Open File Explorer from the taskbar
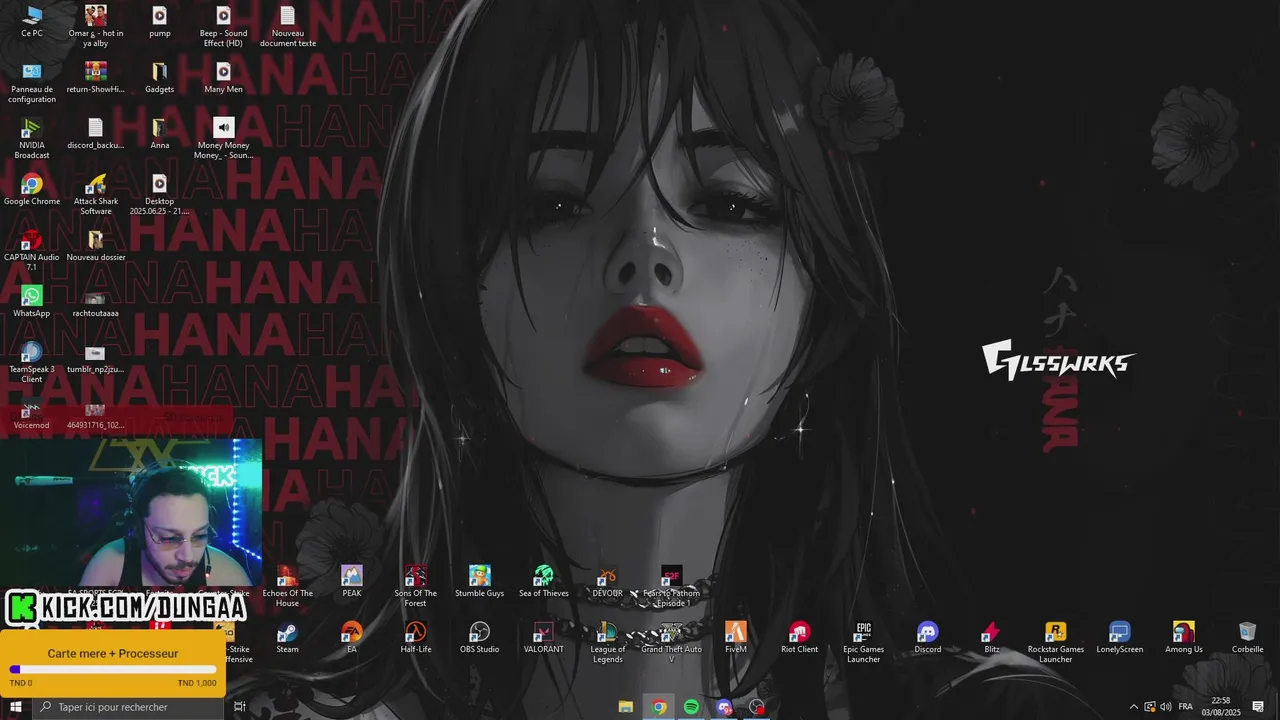The image size is (1280, 720). tap(626, 707)
